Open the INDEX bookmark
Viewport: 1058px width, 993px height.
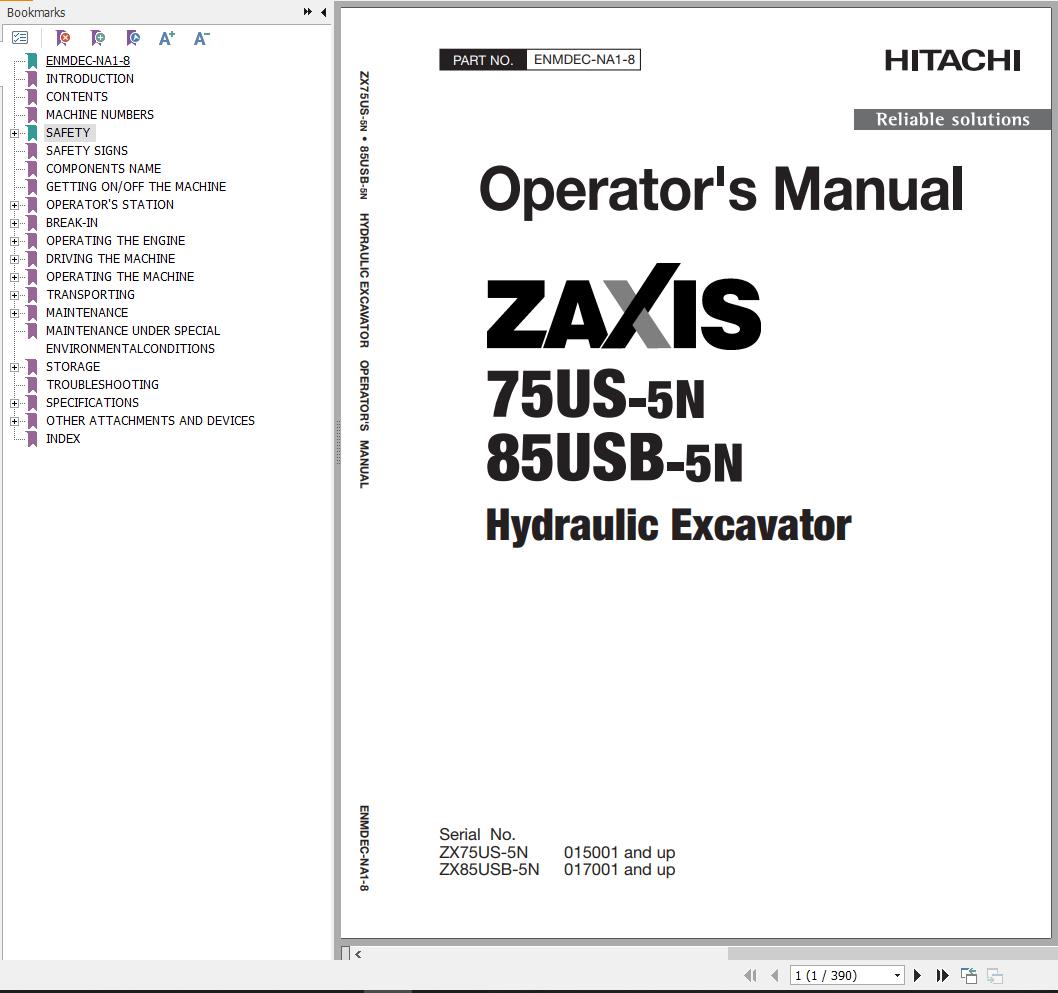(x=63, y=438)
